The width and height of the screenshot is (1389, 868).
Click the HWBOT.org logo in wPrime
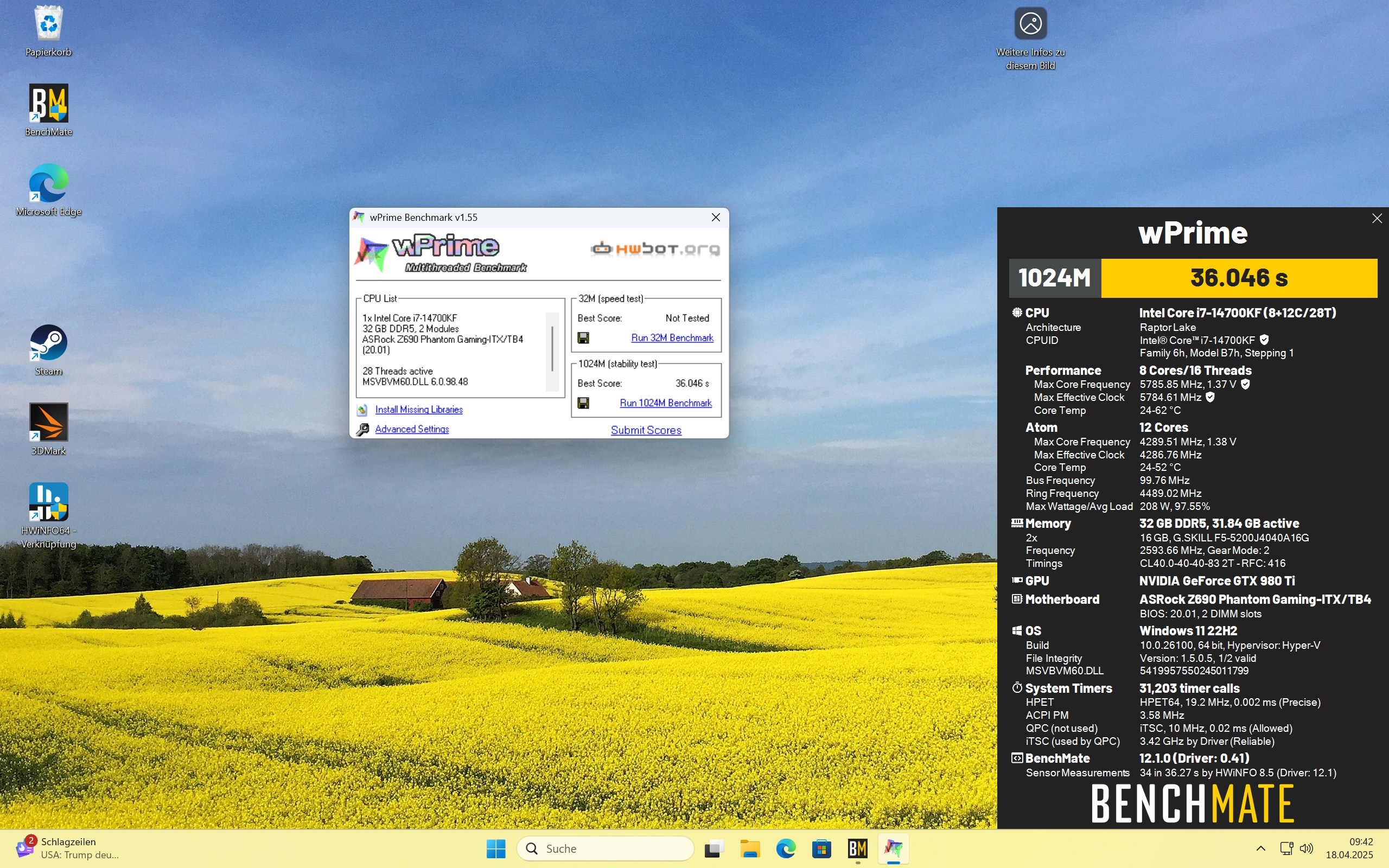655,248
